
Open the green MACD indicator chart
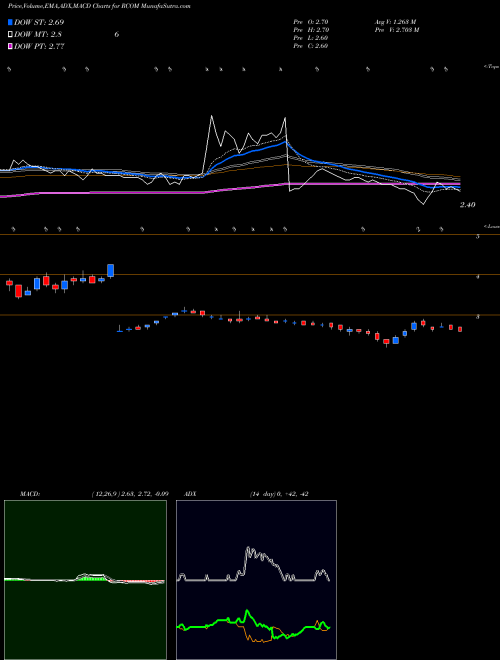click(x=85, y=580)
